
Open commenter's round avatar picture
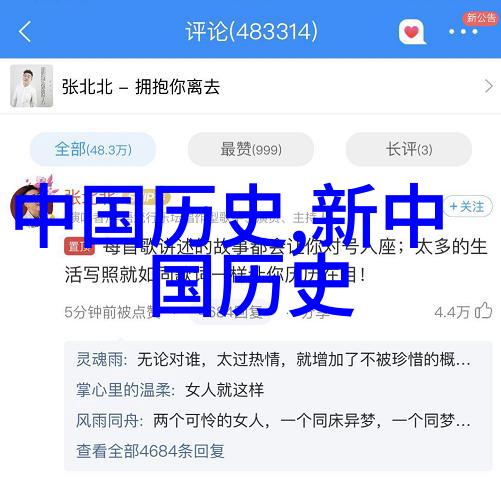pos(31,207)
